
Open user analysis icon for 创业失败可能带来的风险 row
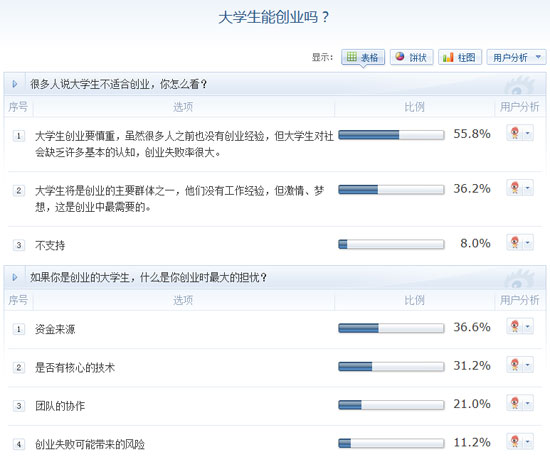(520, 442)
